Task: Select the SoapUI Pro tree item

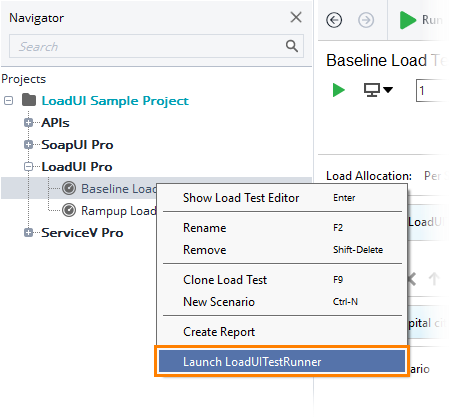Action: coord(77,145)
